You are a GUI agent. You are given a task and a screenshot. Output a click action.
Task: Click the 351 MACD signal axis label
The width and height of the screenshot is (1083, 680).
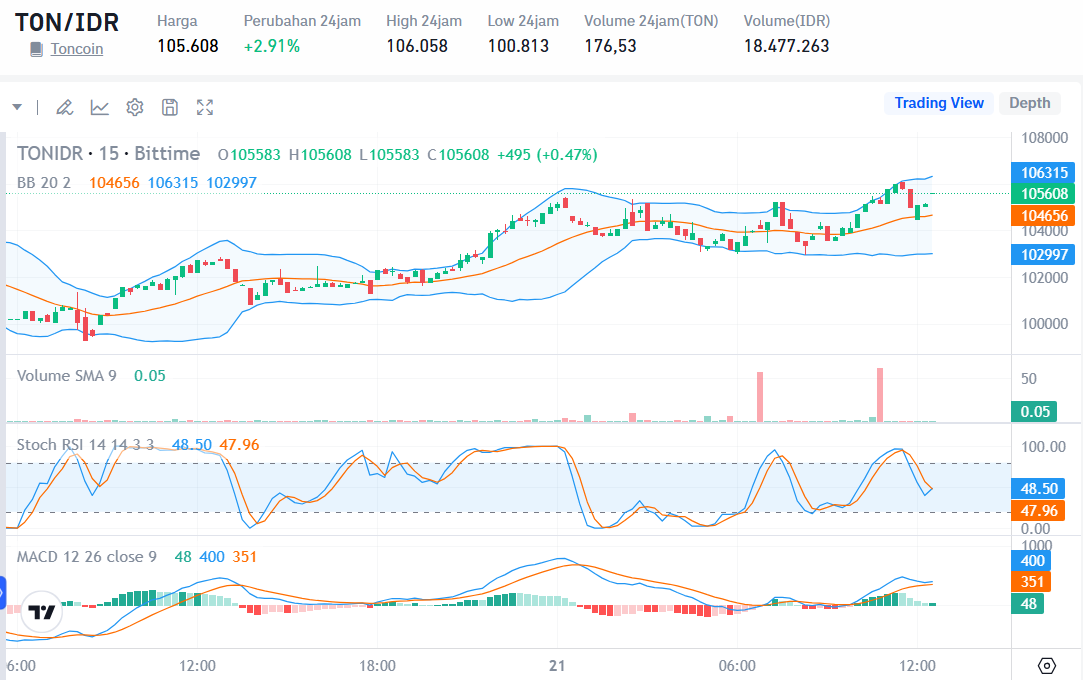(x=1032, y=581)
